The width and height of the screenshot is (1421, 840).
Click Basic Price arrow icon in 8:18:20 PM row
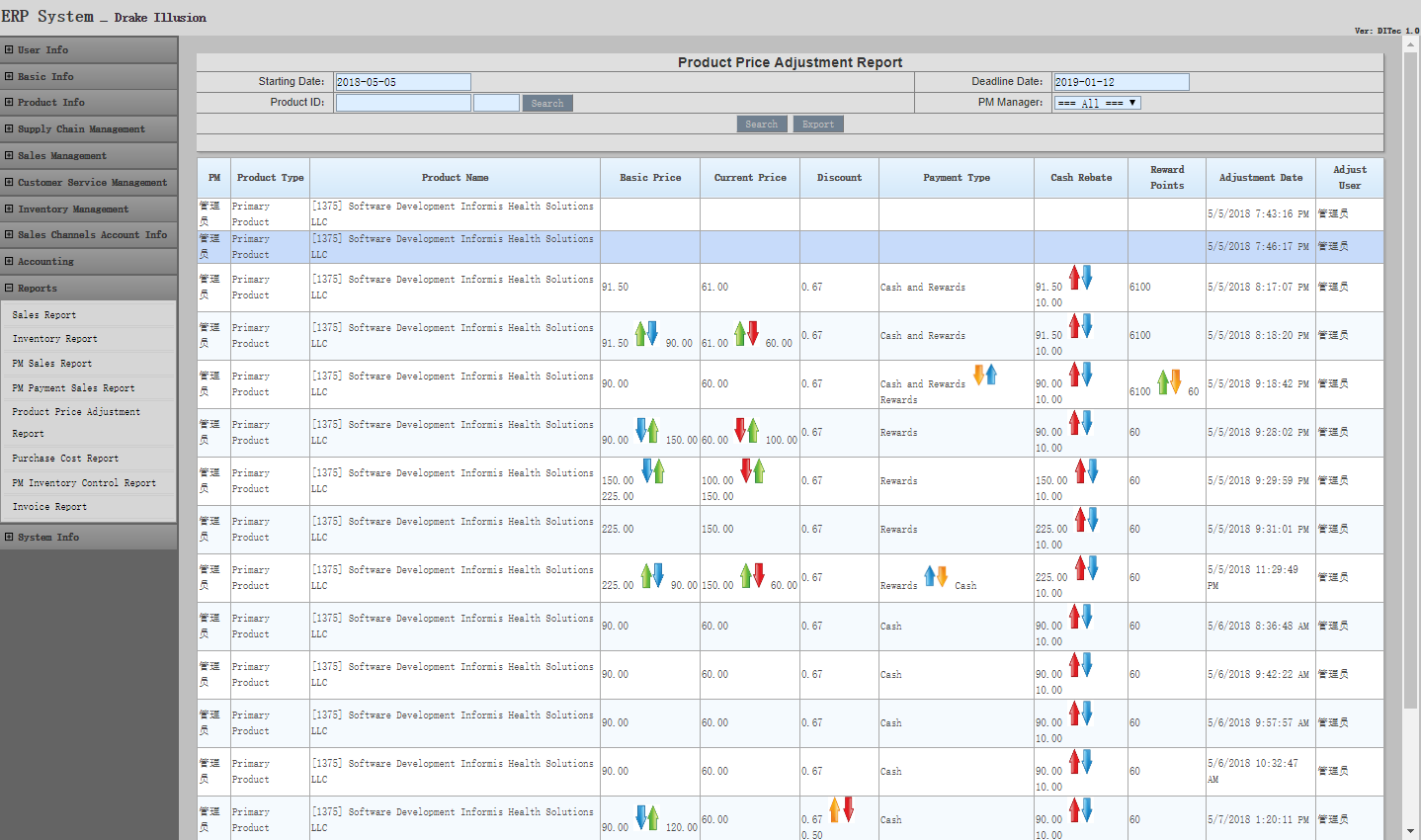pos(646,333)
